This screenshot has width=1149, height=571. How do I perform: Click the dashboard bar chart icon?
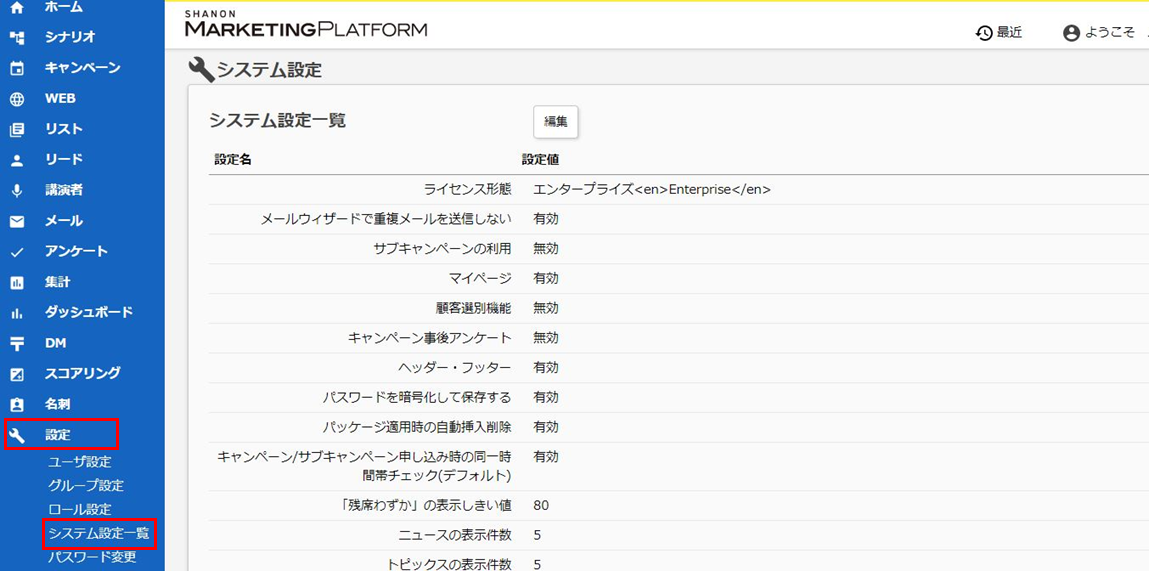coord(17,313)
